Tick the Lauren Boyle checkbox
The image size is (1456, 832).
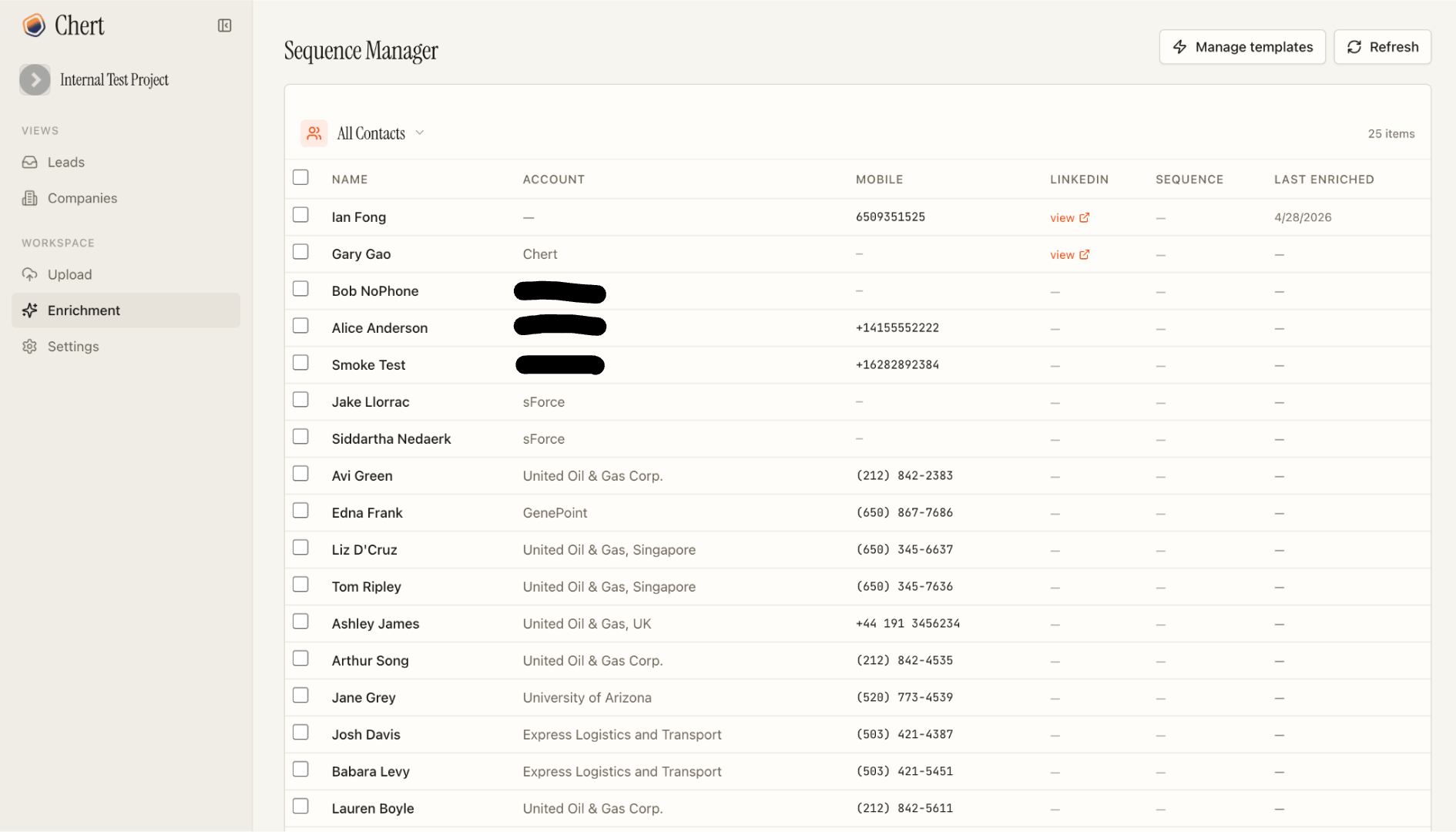pos(300,807)
